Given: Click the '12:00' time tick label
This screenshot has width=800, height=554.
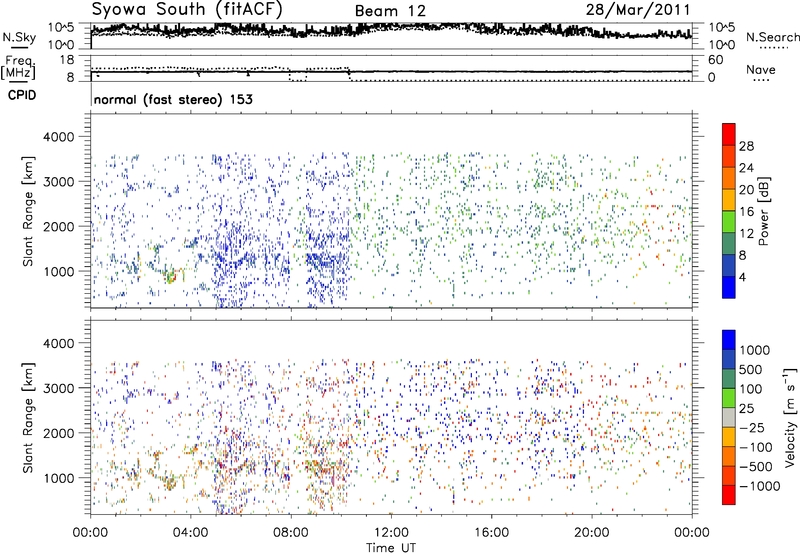Looking at the screenshot, I should 391,533.
